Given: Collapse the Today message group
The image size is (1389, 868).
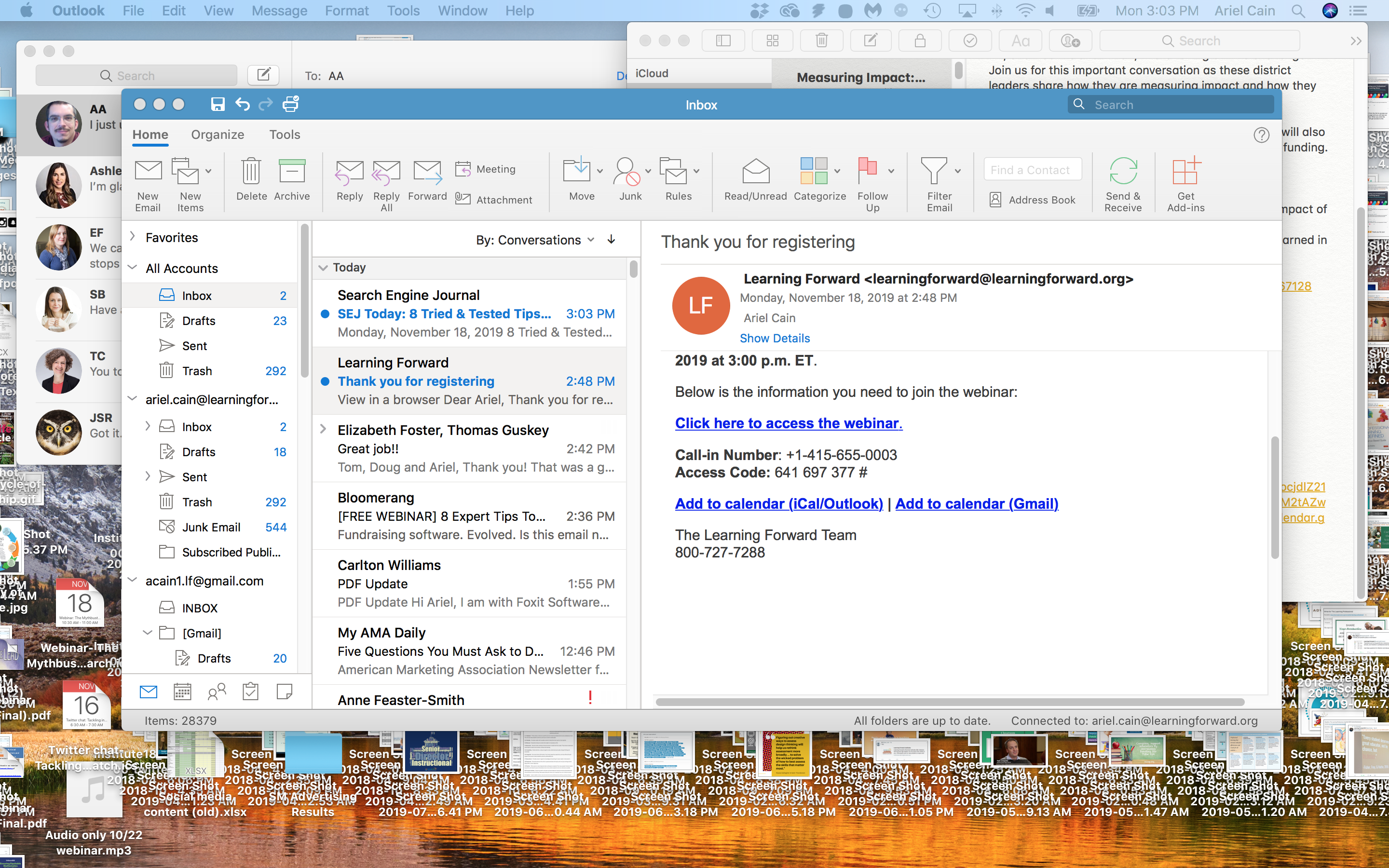Looking at the screenshot, I should tap(323, 268).
